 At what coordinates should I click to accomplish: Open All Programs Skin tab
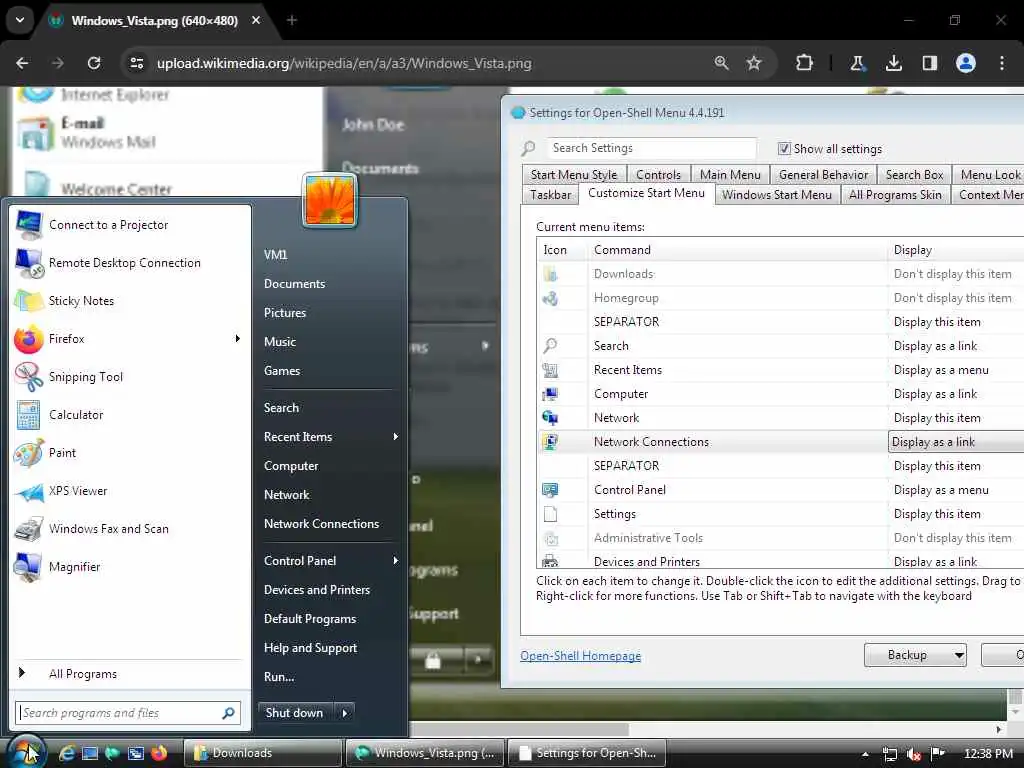[x=895, y=195]
